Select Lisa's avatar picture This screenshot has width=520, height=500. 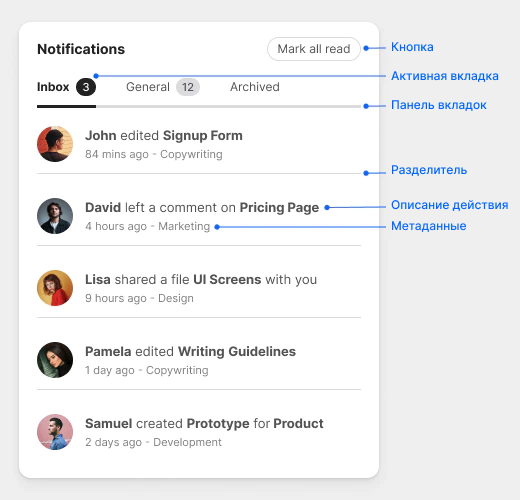55,288
